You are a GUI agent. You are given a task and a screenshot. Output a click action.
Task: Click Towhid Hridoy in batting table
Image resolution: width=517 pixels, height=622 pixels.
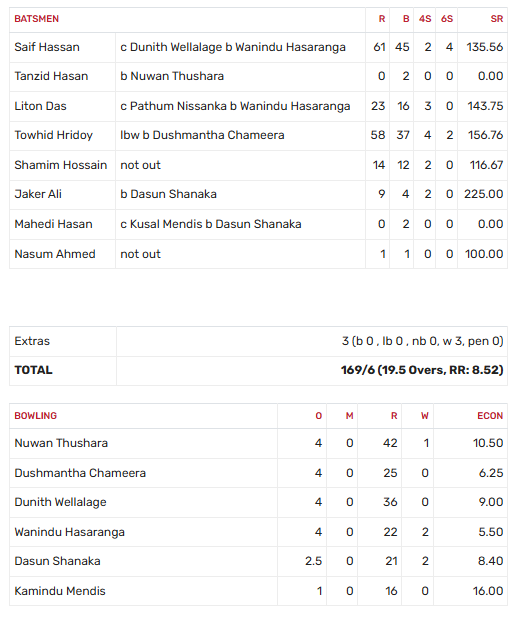[54, 135]
